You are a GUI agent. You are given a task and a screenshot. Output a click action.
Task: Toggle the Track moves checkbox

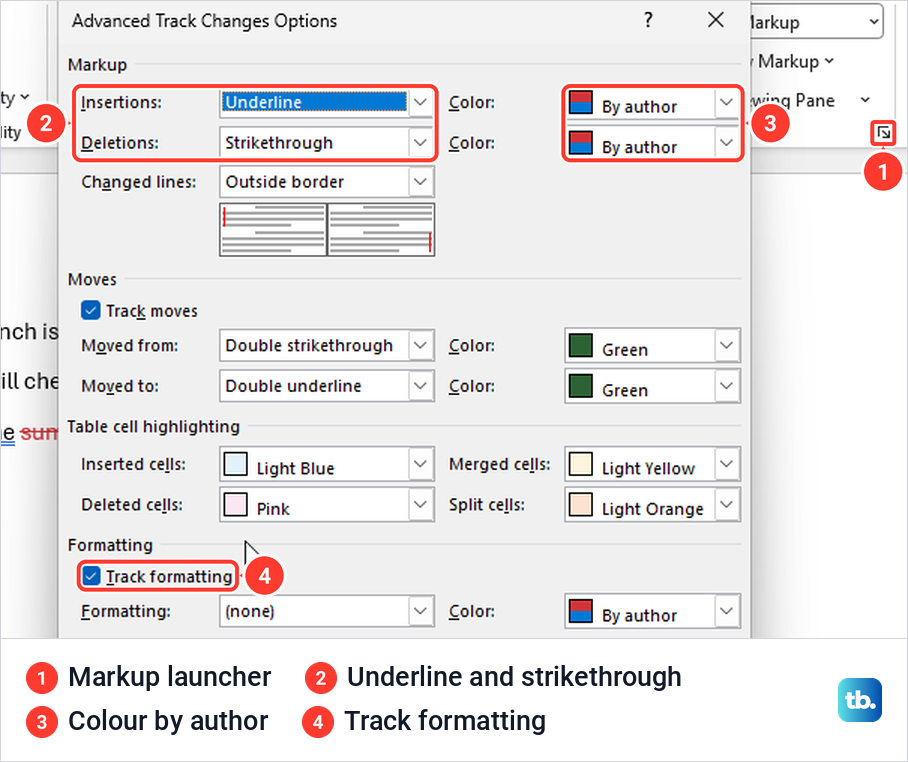[x=91, y=310]
